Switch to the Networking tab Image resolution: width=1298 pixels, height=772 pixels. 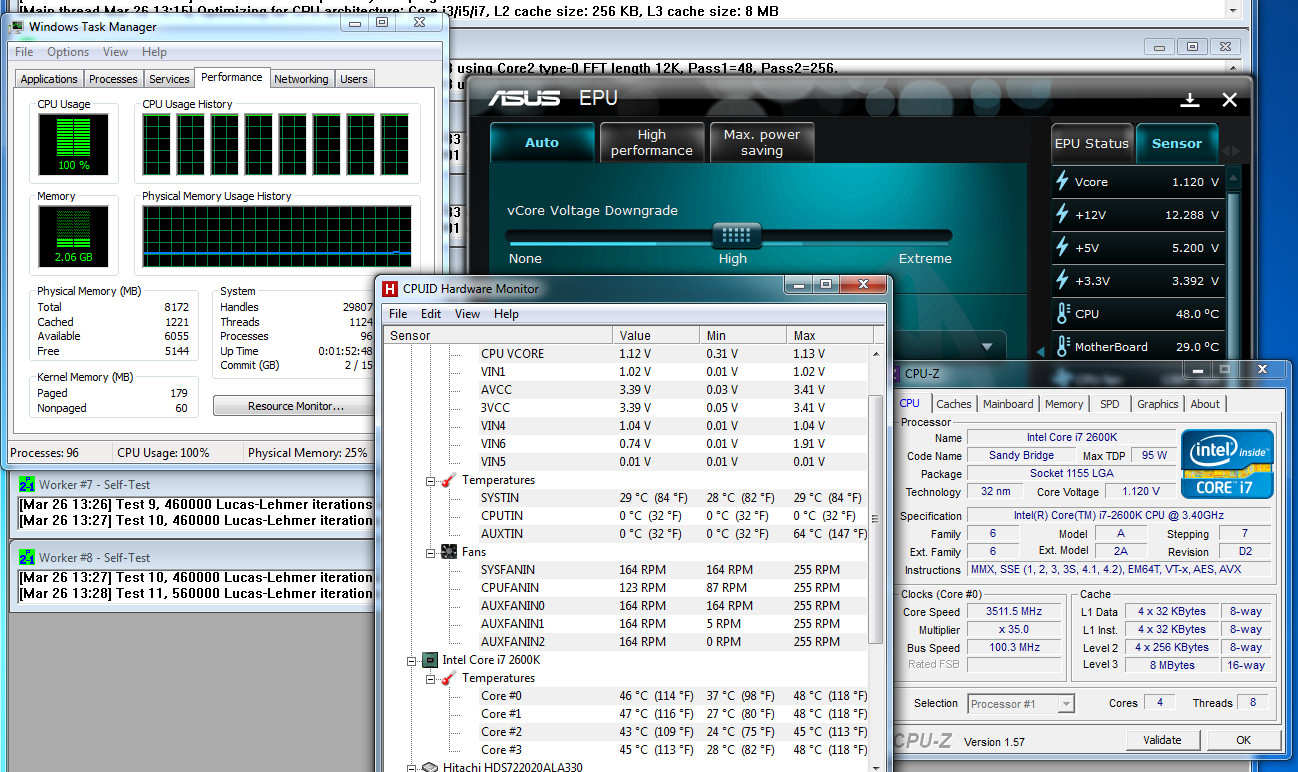pyautogui.click(x=301, y=79)
